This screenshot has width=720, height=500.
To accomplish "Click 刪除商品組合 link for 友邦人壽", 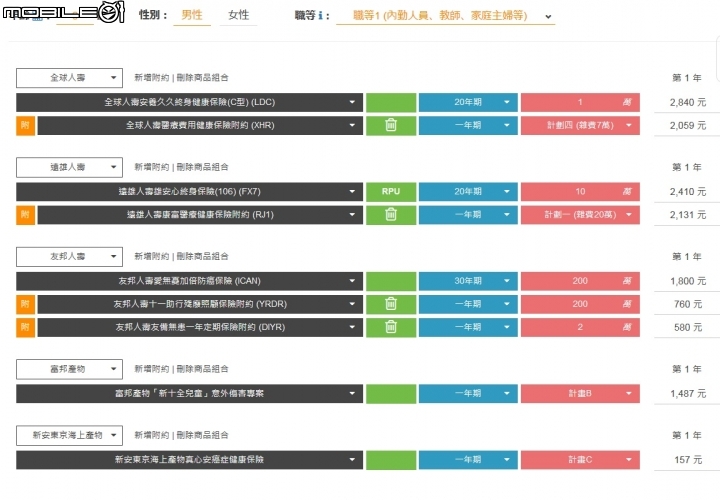I will pyautogui.click(x=202, y=257).
